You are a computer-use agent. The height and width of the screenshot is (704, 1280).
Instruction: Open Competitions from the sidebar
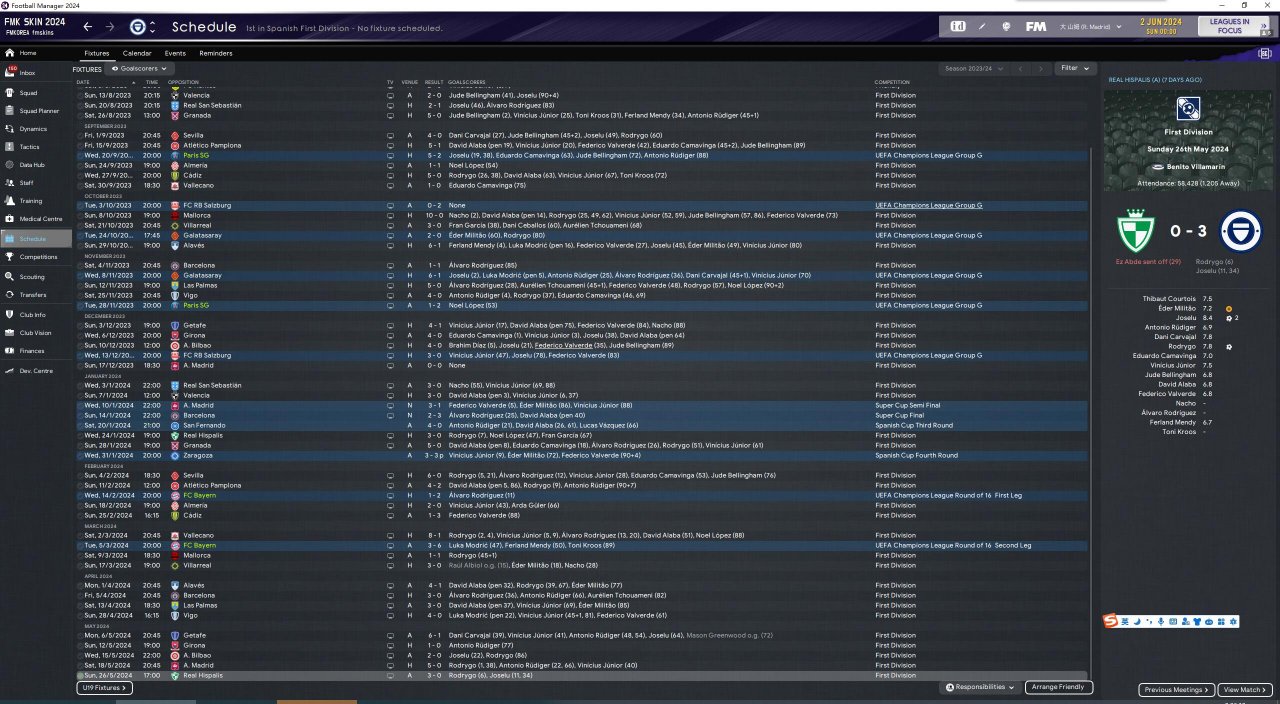coord(36,257)
